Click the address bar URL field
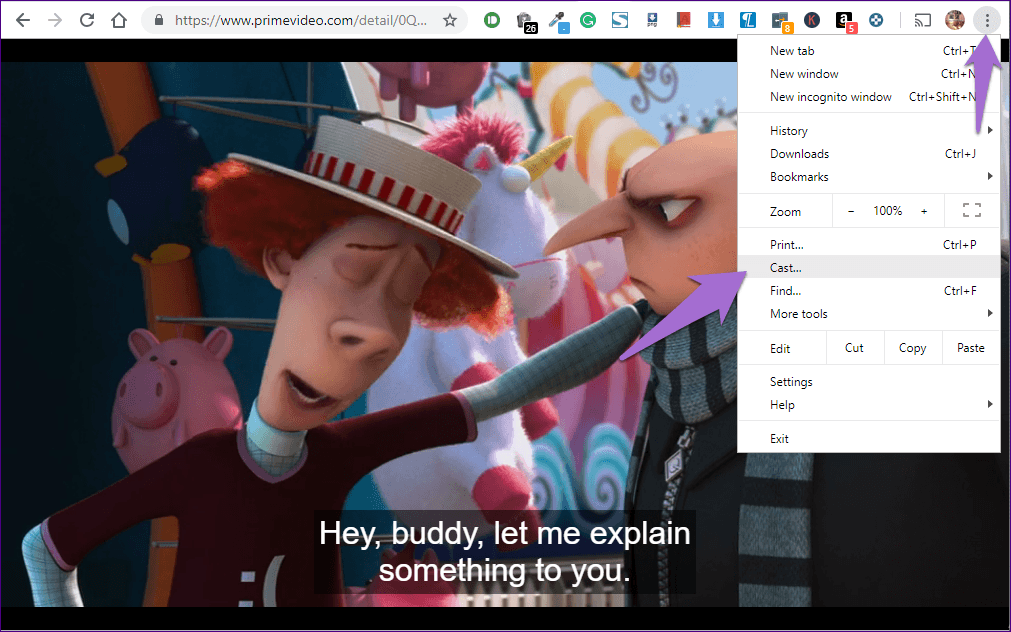The width and height of the screenshot is (1011, 632). pyautogui.click(x=300, y=20)
